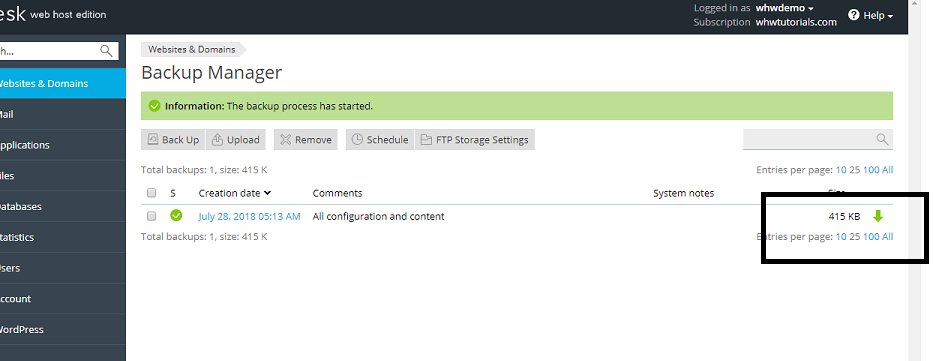Click the backup list search field
This screenshot has height=361, width=946.
pos(817,139)
